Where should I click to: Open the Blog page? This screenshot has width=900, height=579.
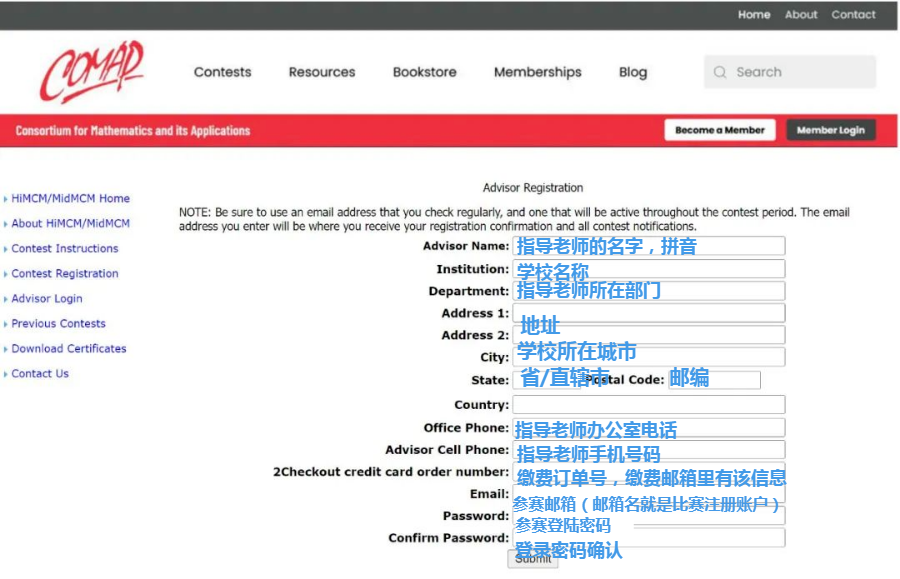pyautogui.click(x=632, y=72)
